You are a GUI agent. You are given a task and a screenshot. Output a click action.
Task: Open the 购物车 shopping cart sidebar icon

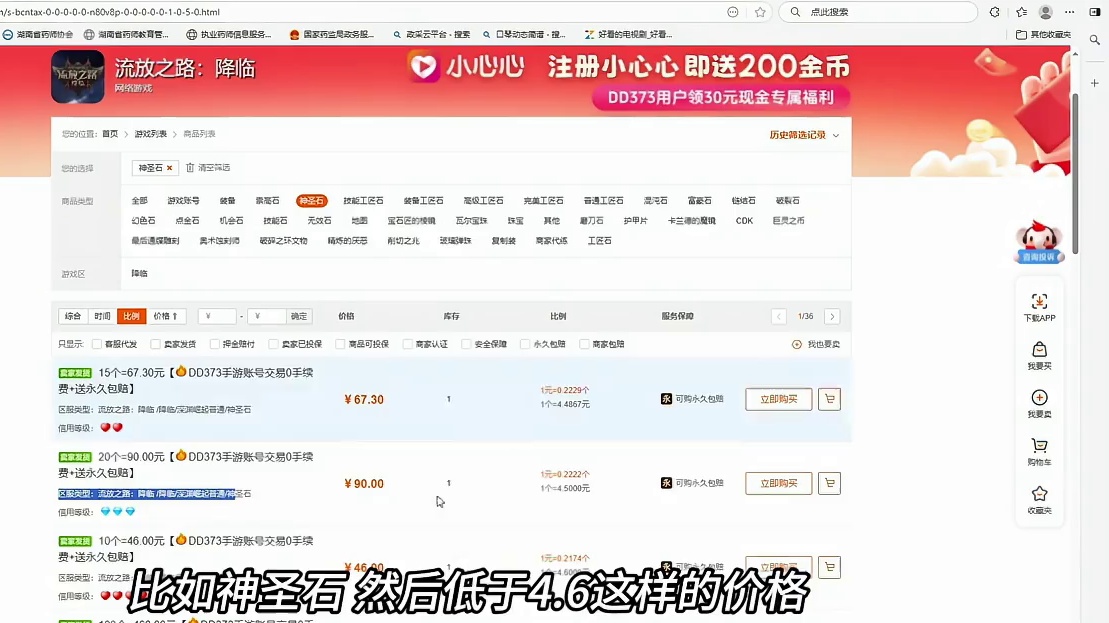coord(1040,450)
